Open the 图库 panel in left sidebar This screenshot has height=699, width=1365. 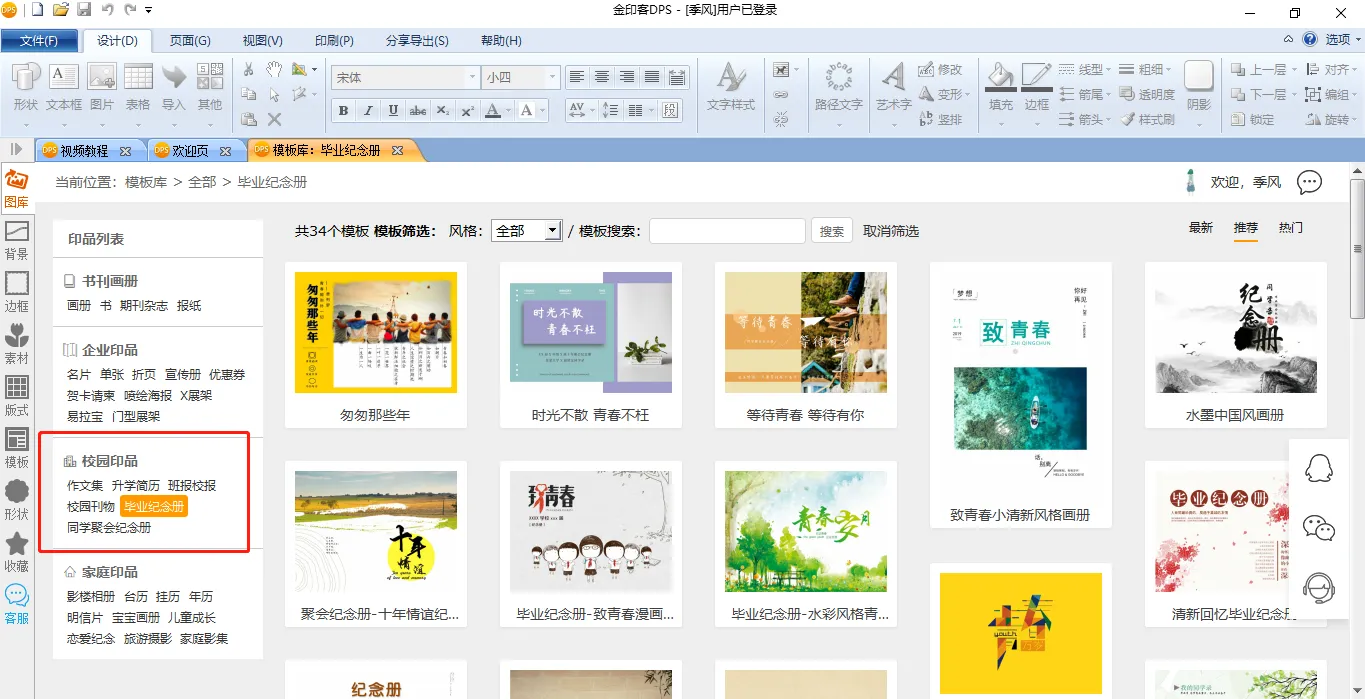[x=16, y=187]
